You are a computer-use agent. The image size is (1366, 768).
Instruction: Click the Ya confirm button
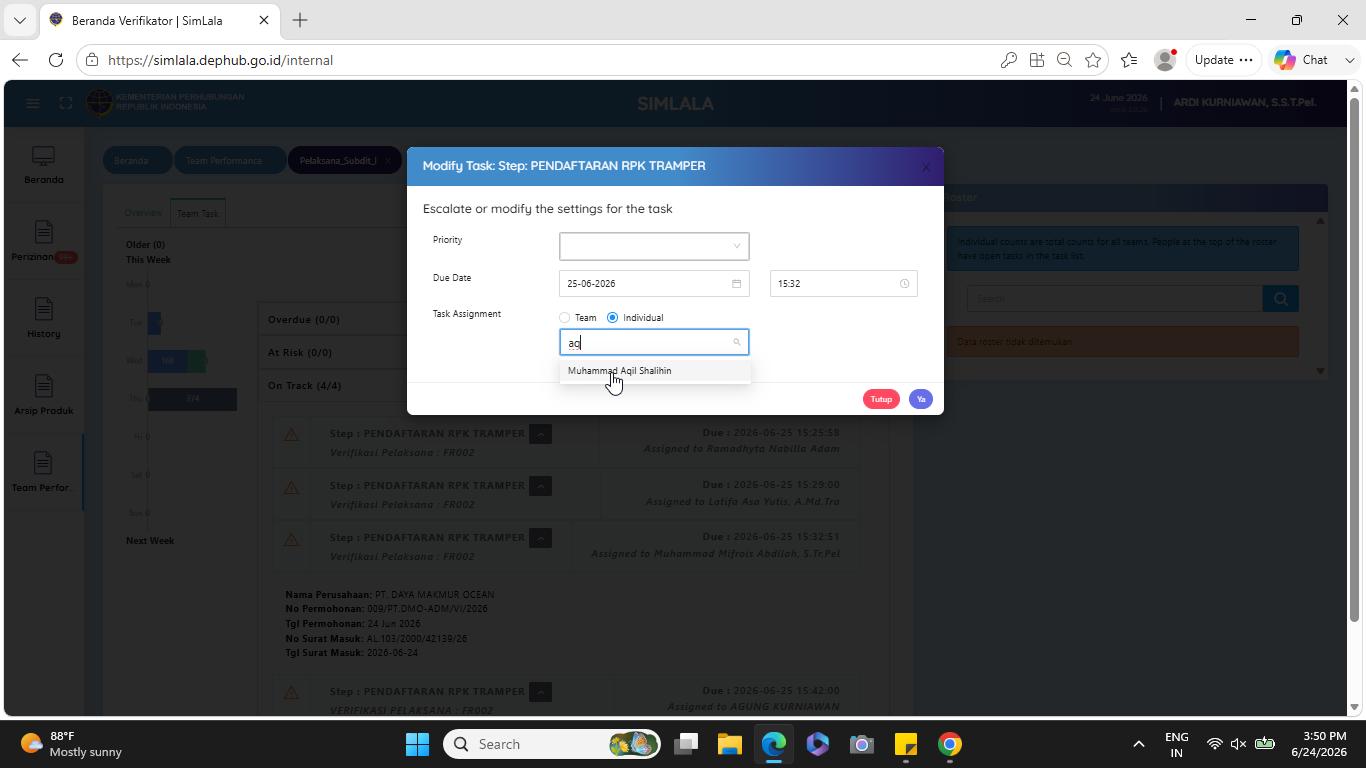tap(921, 399)
